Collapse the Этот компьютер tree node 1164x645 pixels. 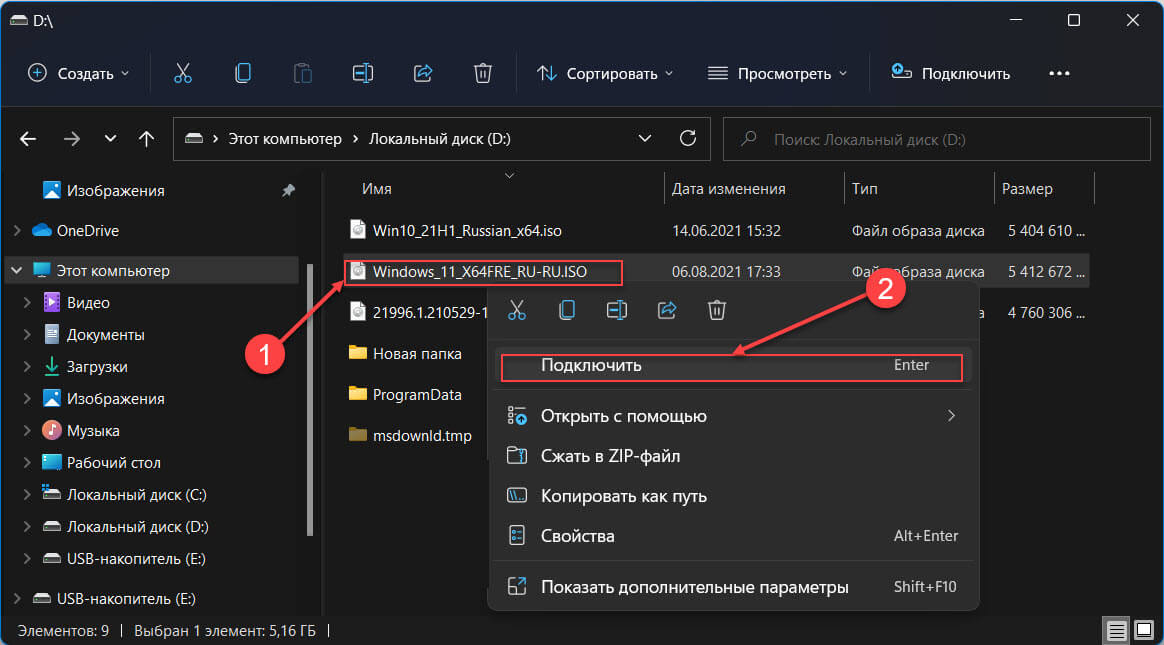17,271
